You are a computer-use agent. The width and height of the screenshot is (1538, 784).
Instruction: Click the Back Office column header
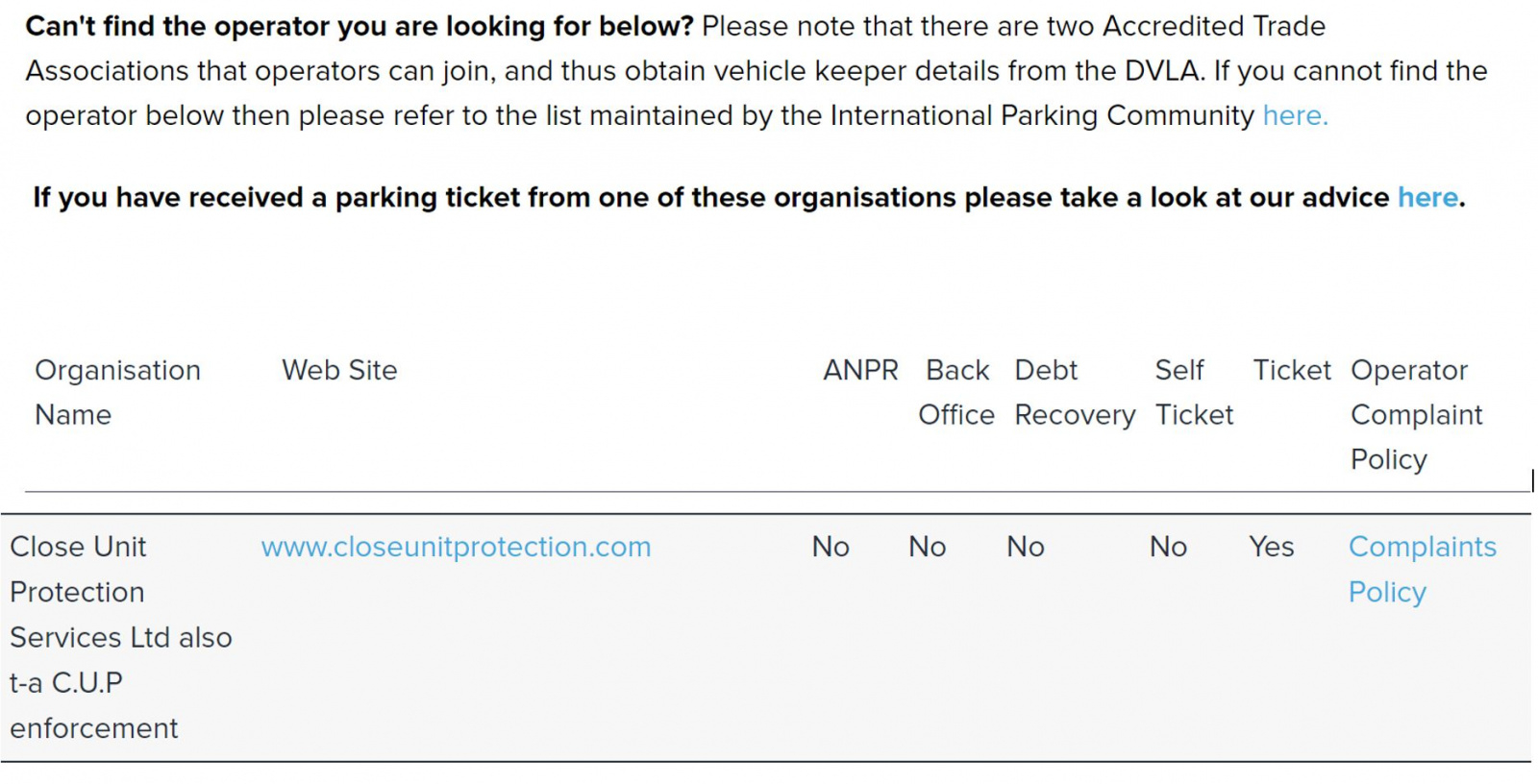click(x=956, y=392)
